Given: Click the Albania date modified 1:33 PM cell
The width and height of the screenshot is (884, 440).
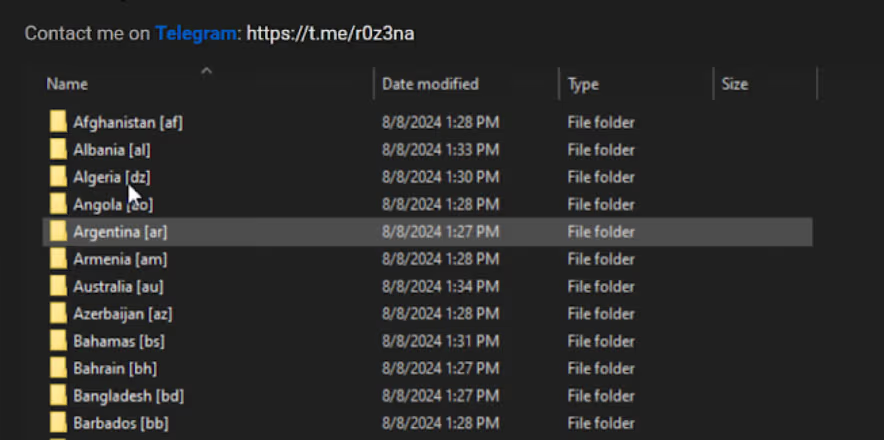Looking at the screenshot, I should [x=440, y=150].
